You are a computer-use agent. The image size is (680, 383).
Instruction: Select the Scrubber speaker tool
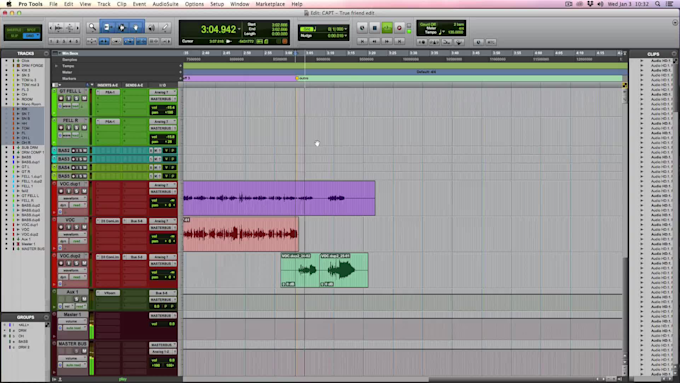coord(151,28)
